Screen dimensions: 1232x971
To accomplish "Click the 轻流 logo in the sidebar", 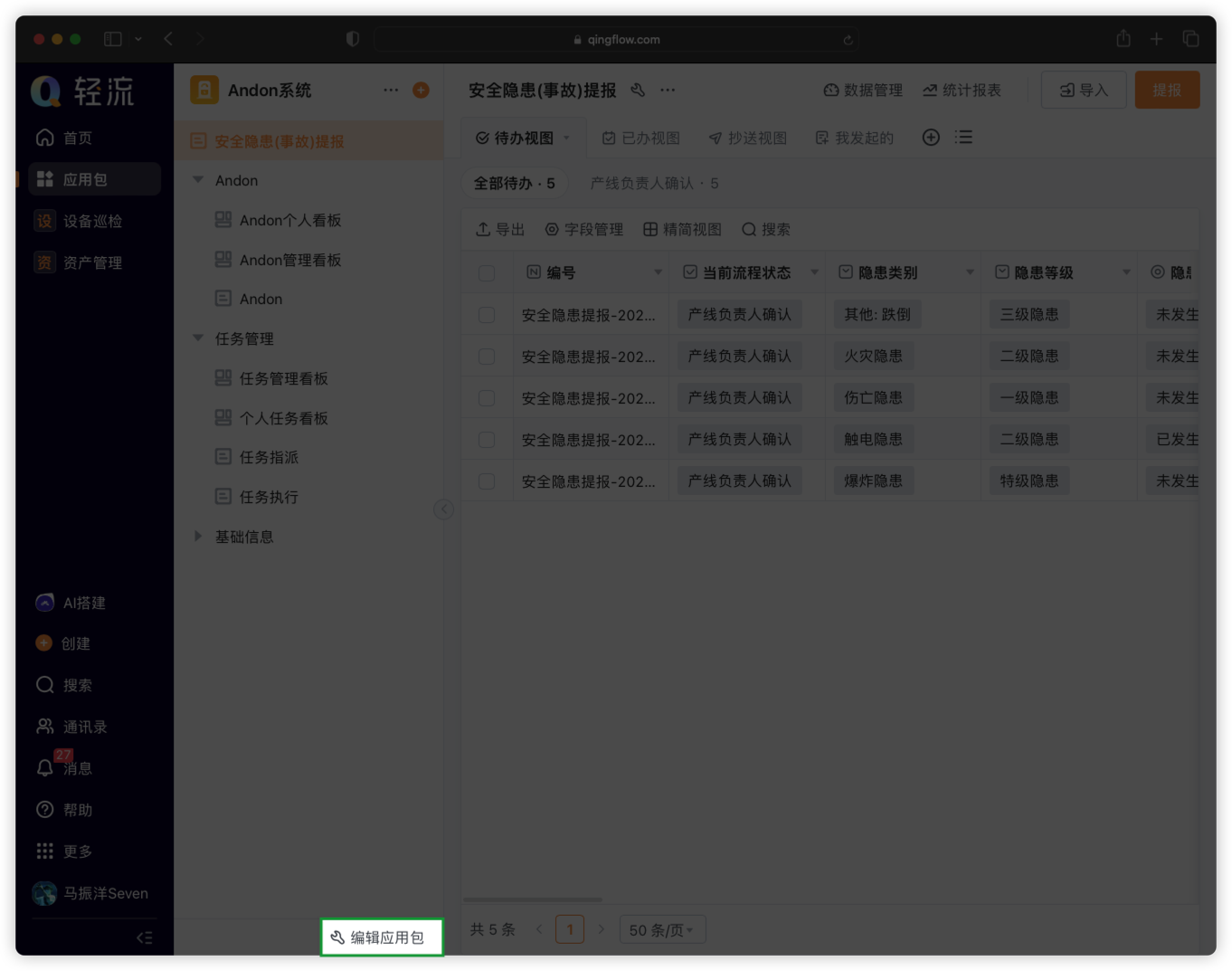I will tap(82, 91).
